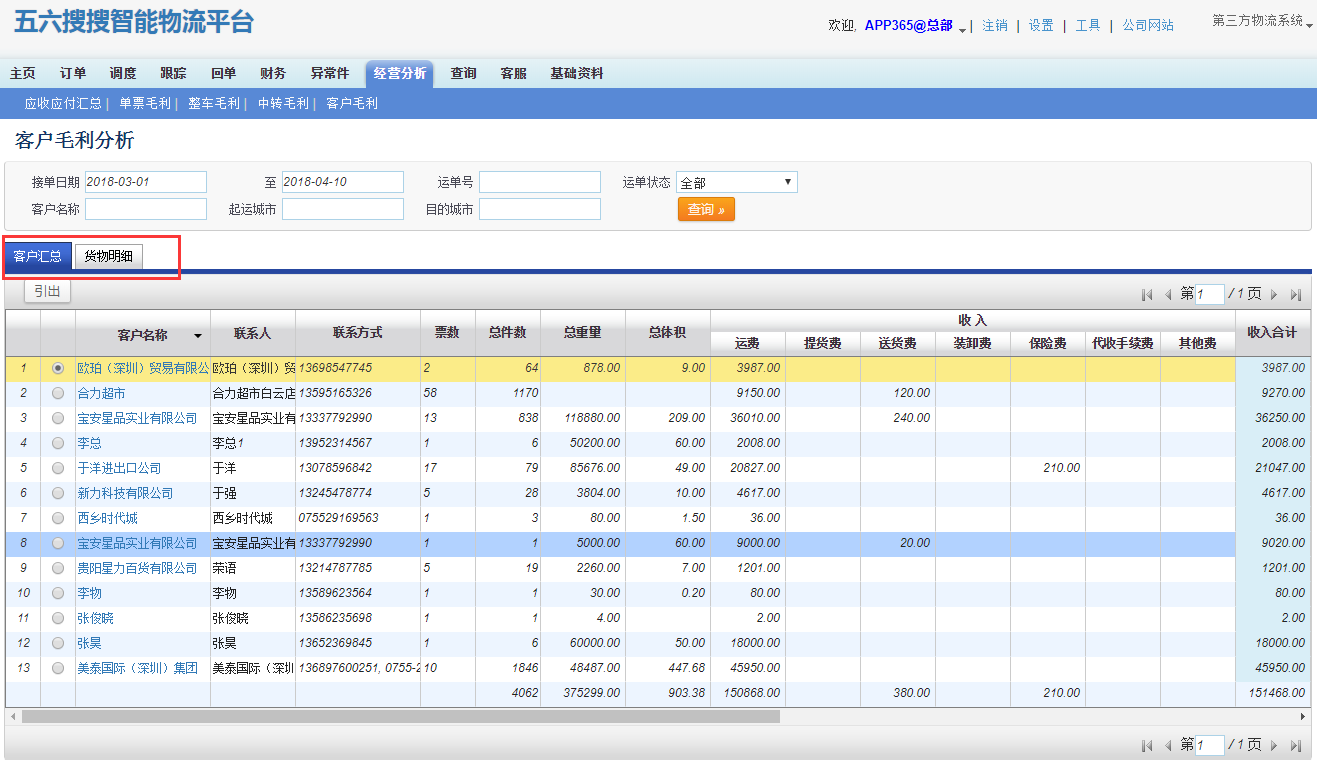Go to next page in top pager
This screenshot has width=1317, height=764.
[x=1274, y=295]
